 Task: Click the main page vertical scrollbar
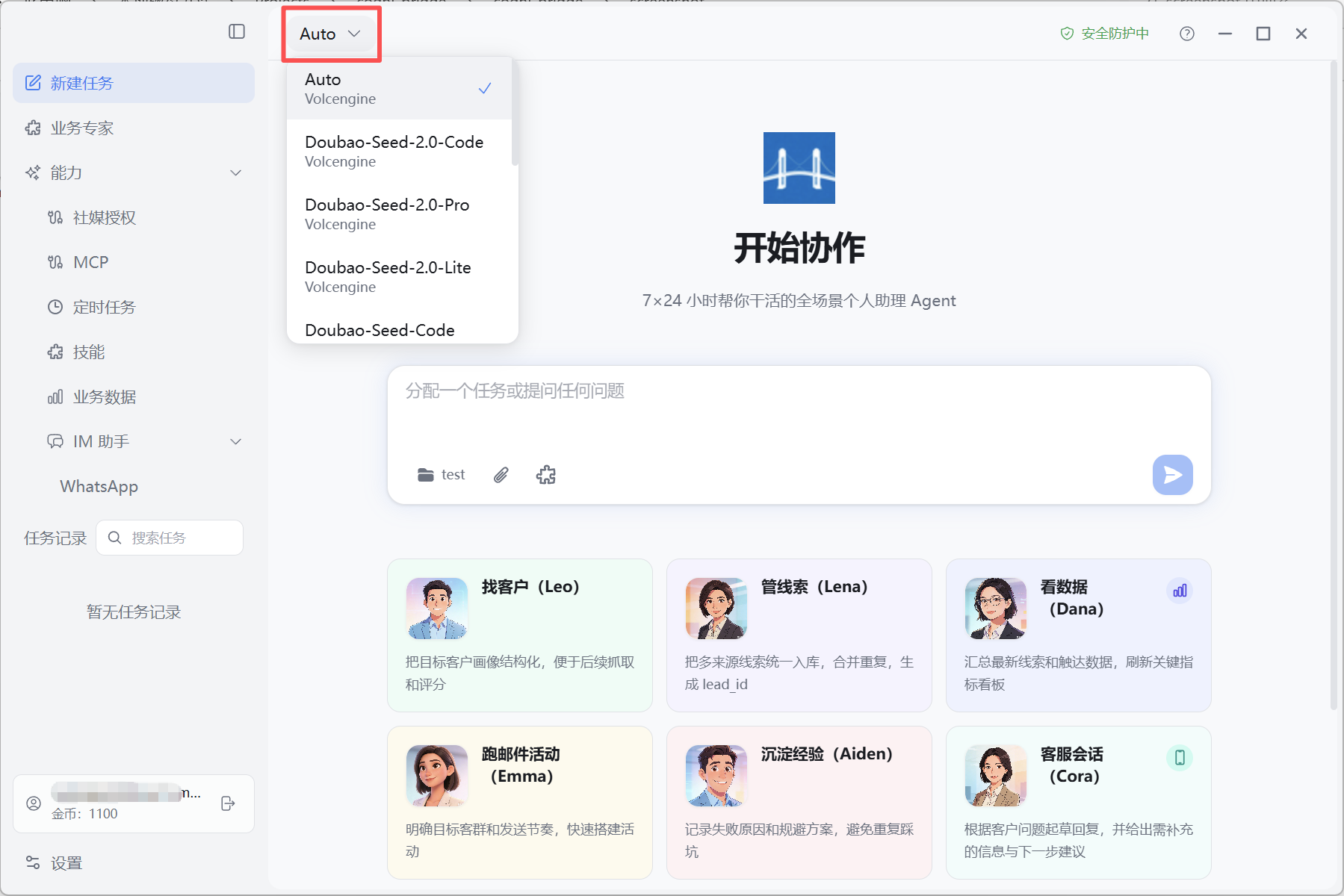click(1334, 385)
